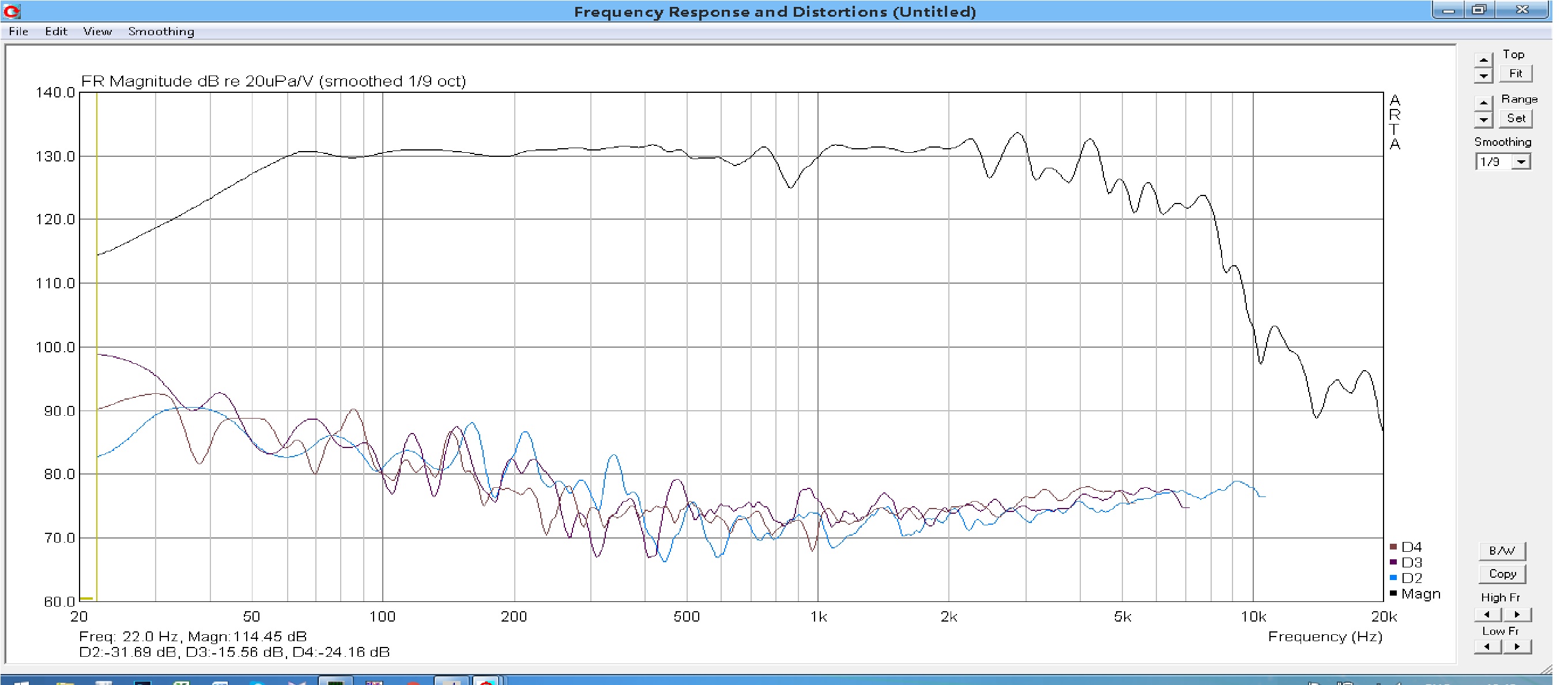Image resolution: width=1568 pixels, height=685 pixels.
Task: Open the File menu
Action: [18, 32]
